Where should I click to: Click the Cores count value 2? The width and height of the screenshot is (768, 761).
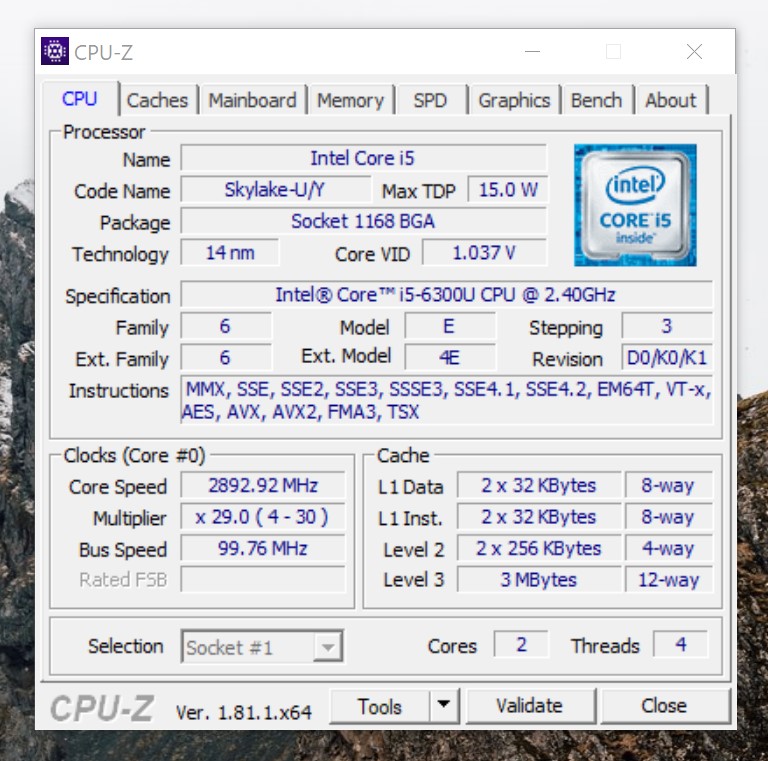coord(521,644)
